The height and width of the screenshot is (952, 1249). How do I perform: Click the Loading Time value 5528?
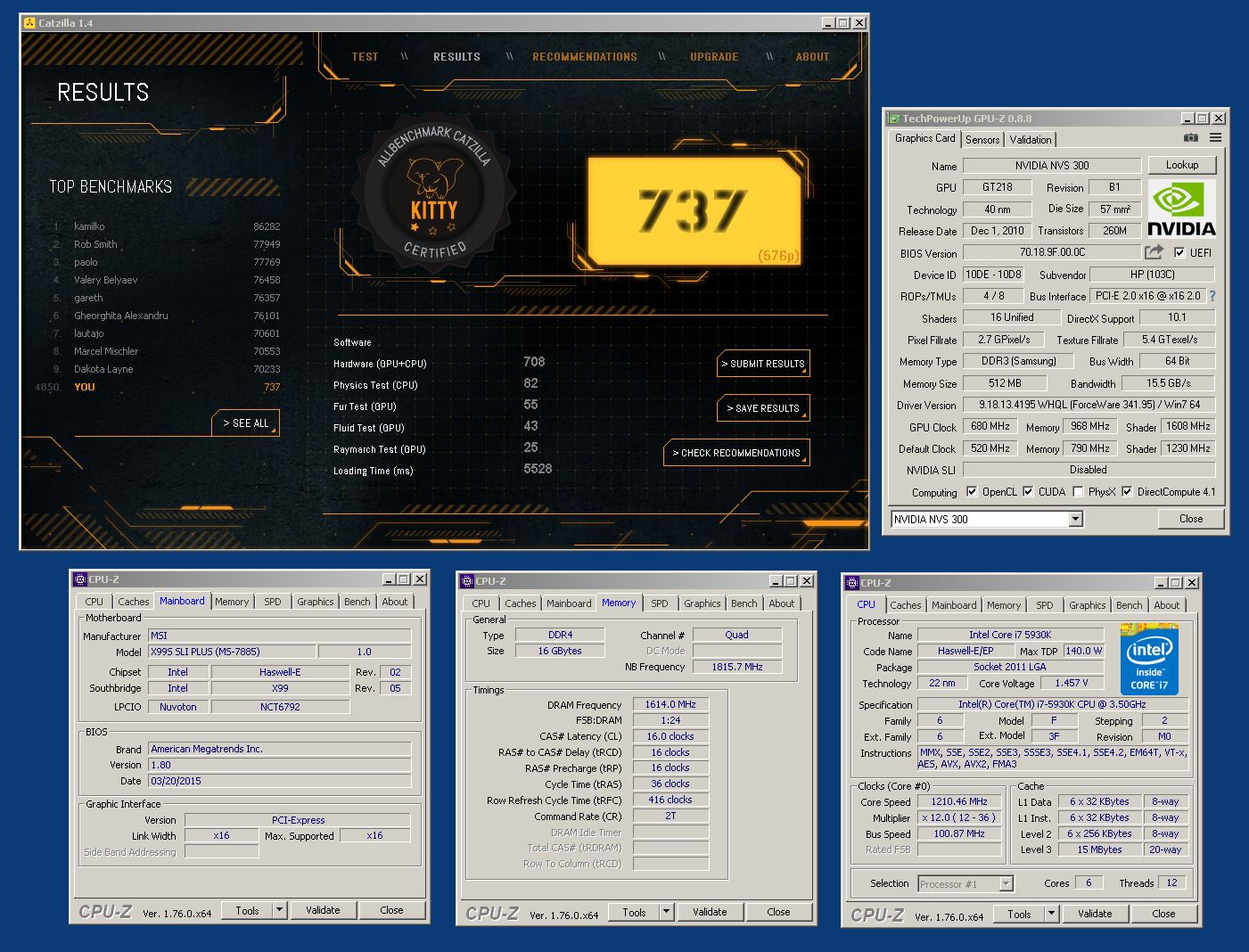pyautogui.click(x=538, y=469)
